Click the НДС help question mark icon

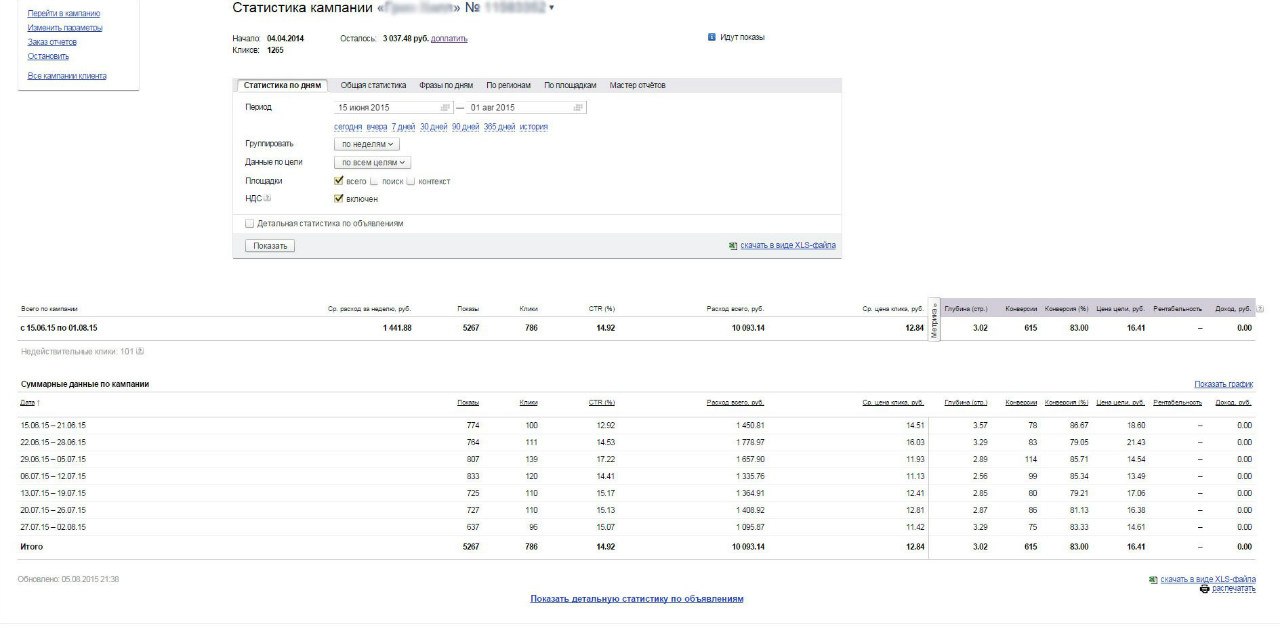click(x=267, y=199)
